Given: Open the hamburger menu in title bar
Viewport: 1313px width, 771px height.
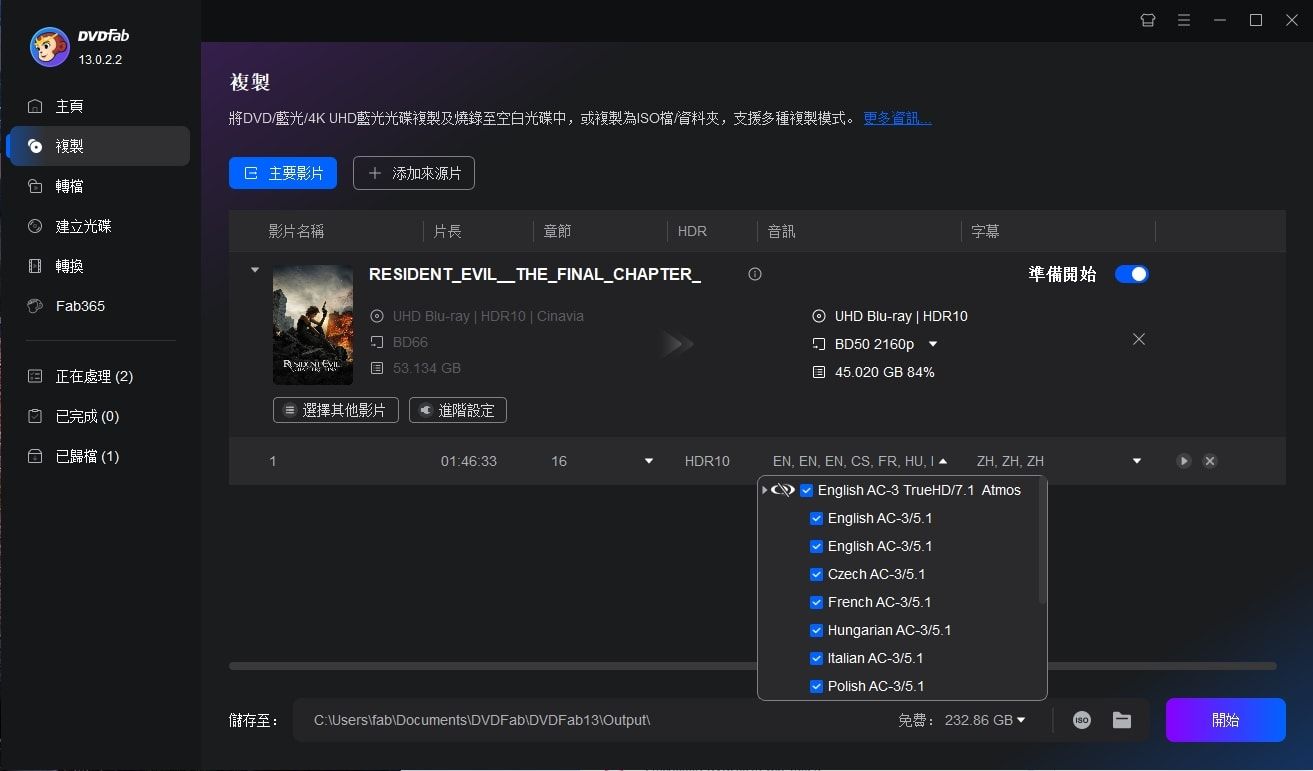Looking at the screenshot, I should [1184, 20].
